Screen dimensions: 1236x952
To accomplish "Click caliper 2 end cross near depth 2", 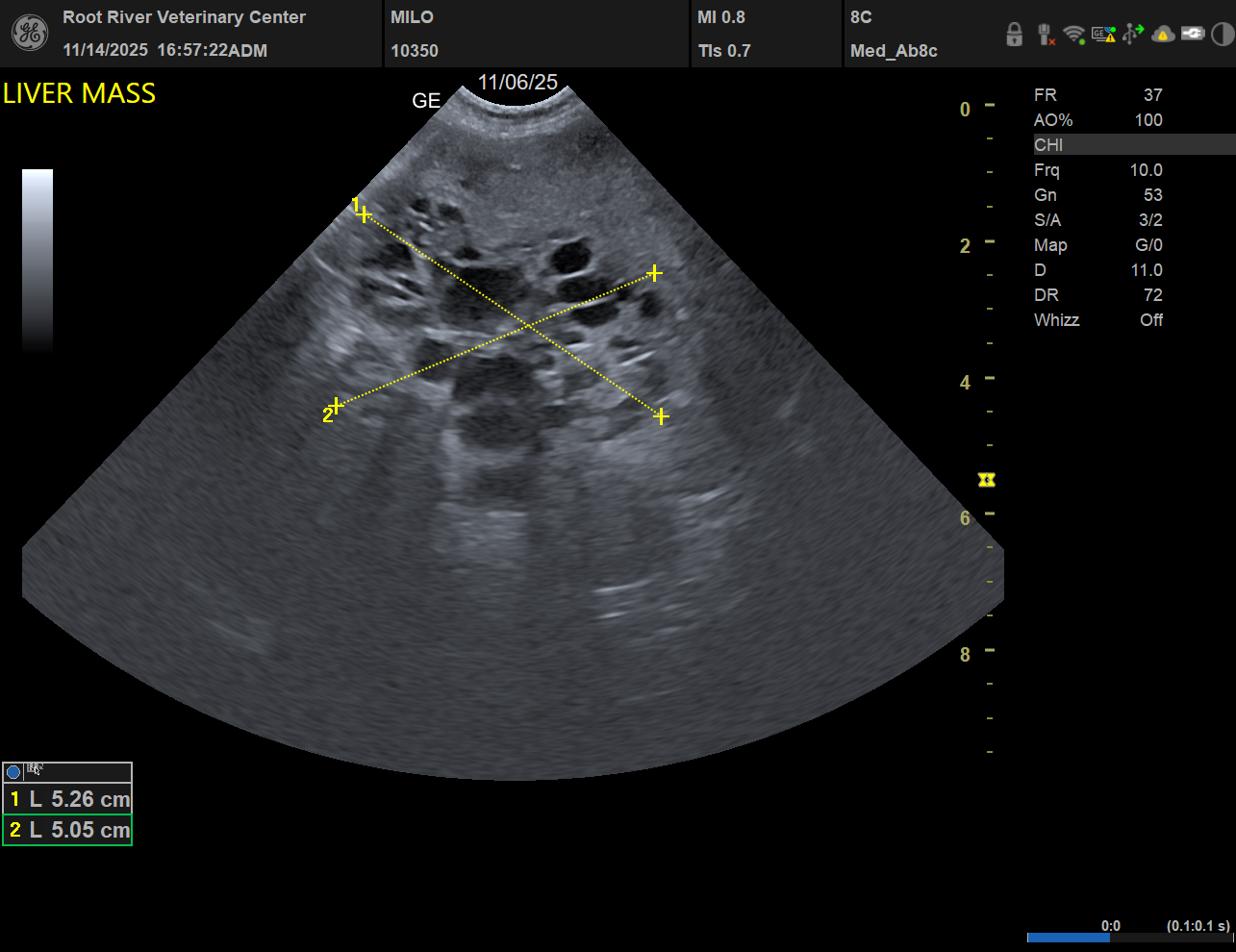I will 654,273.
